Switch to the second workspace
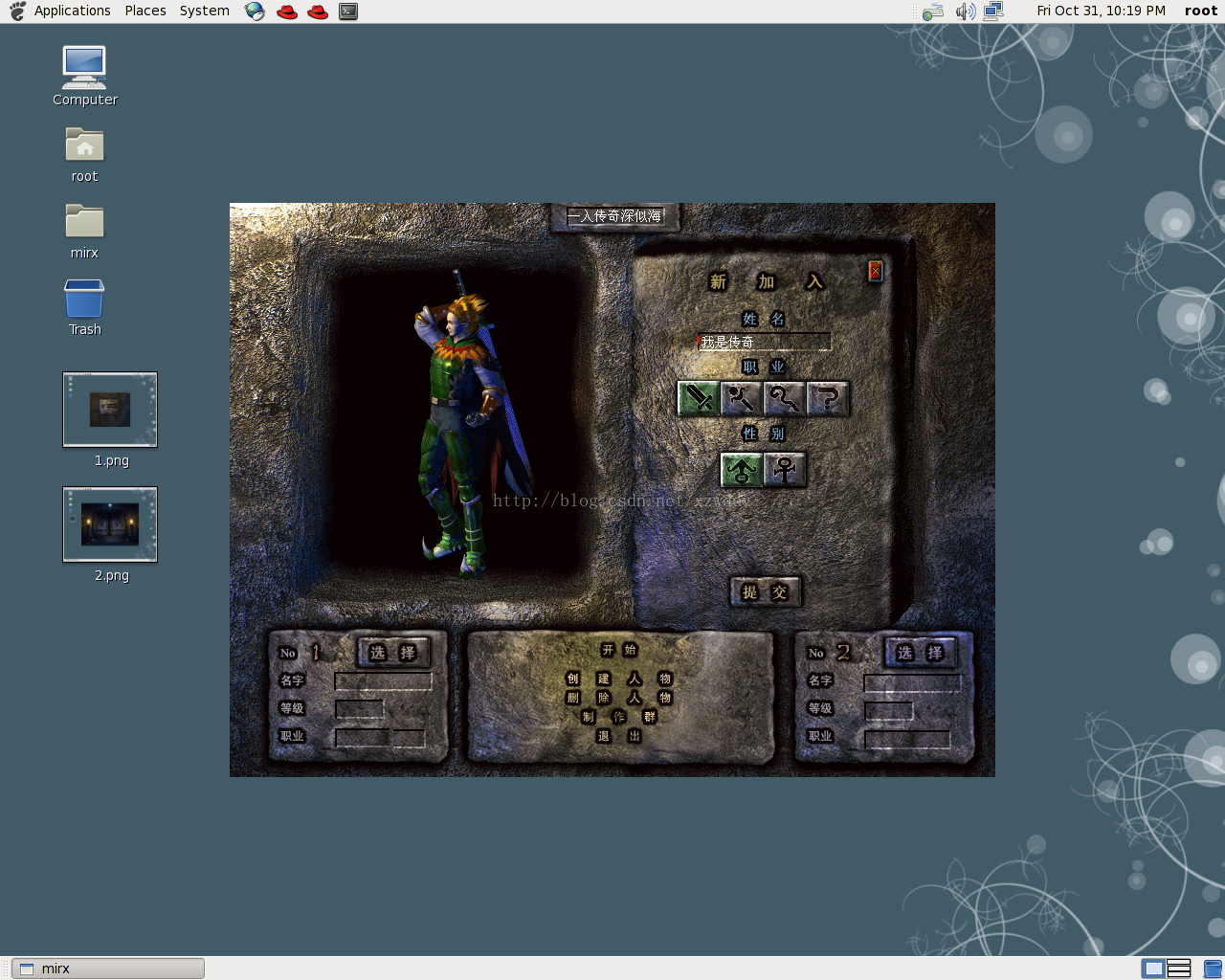The height and width of the screenshot is (980, 1225). pyautogui.click(x=1179, y=969)
